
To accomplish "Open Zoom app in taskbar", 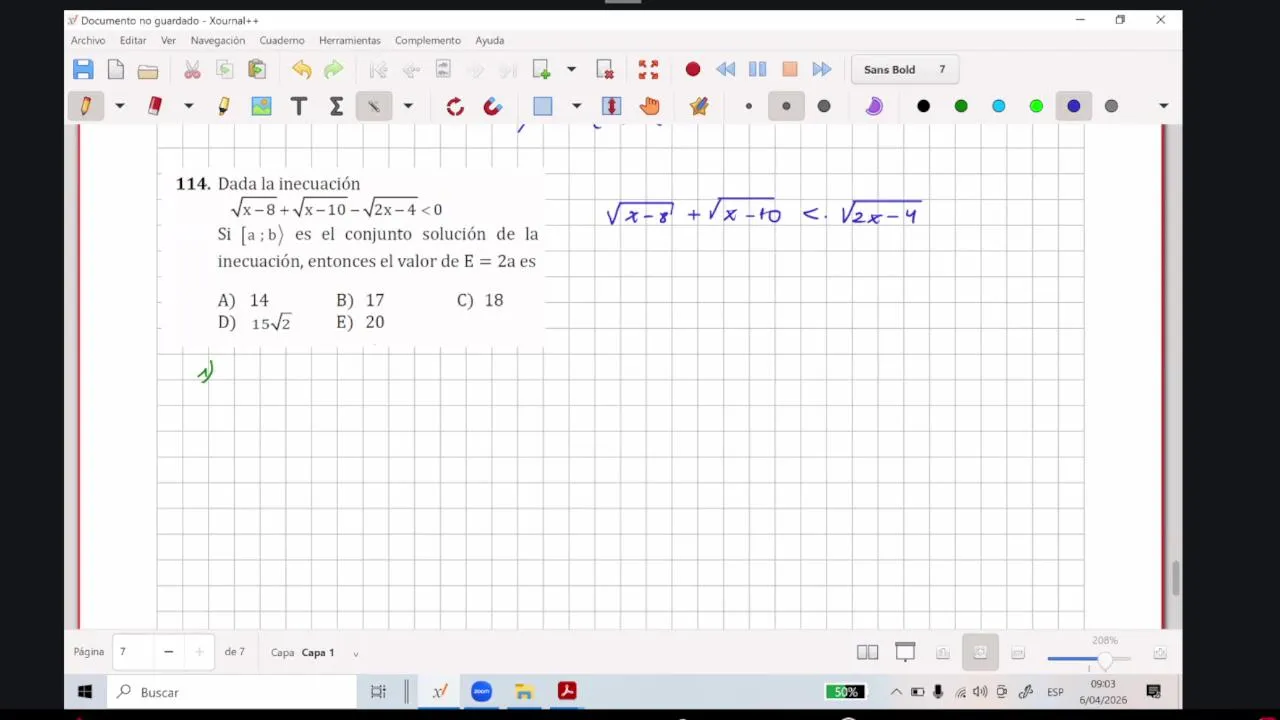I will [x=481, y=691].
